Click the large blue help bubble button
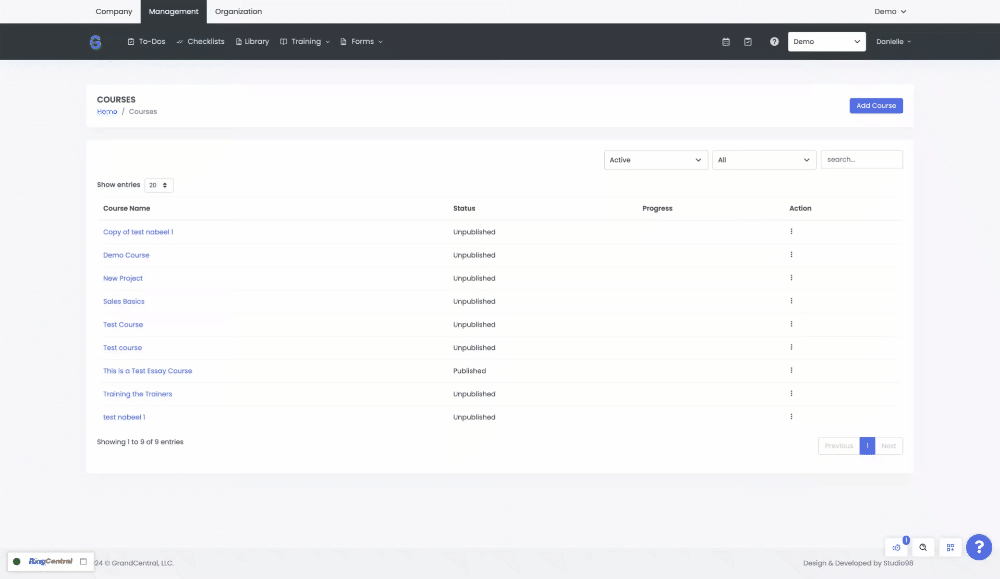 pos(979,547)
